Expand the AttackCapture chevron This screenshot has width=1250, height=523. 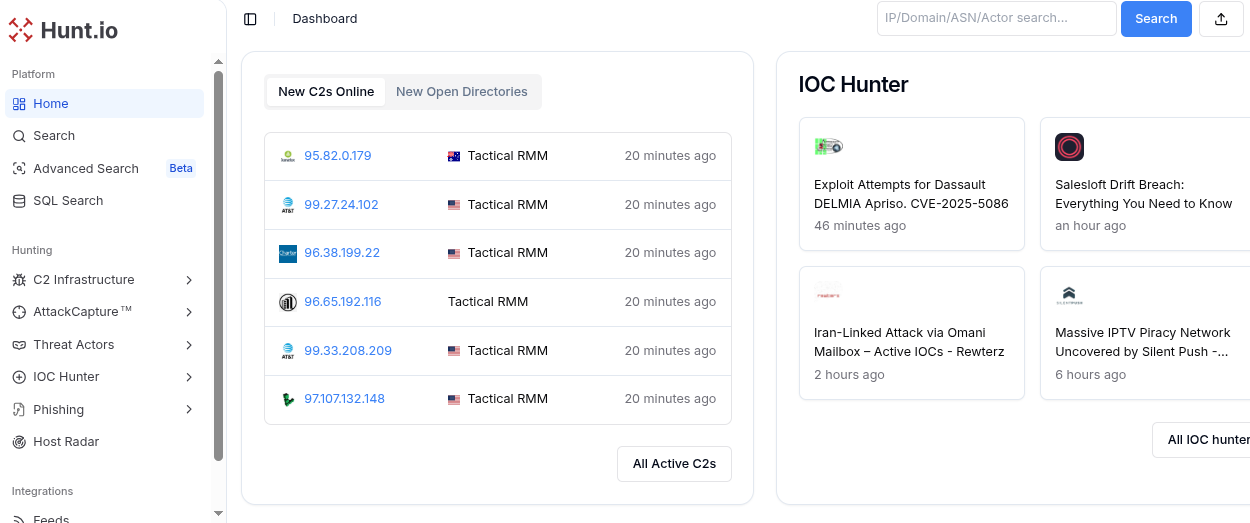coord(189,312)
